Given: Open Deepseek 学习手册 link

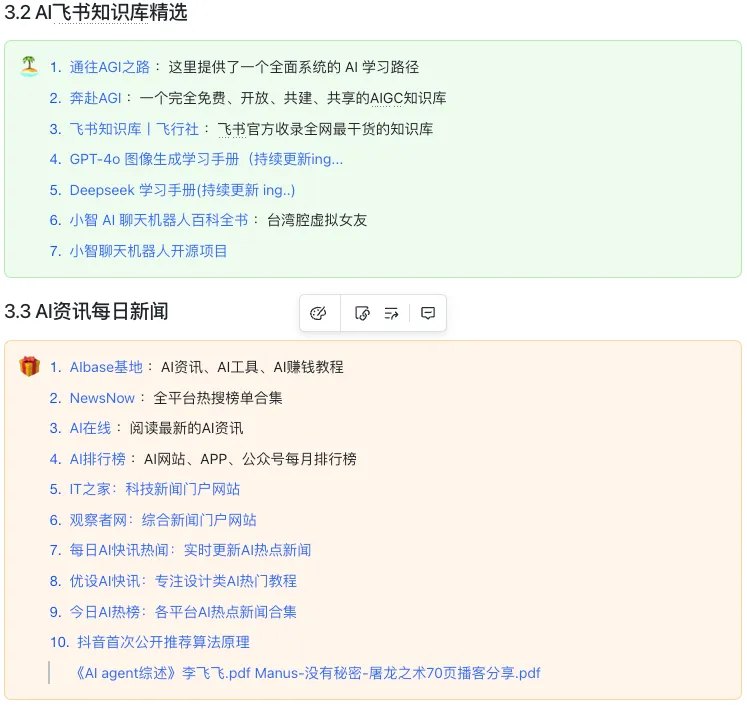Looking at the screenshot, I should pos(182,190).
